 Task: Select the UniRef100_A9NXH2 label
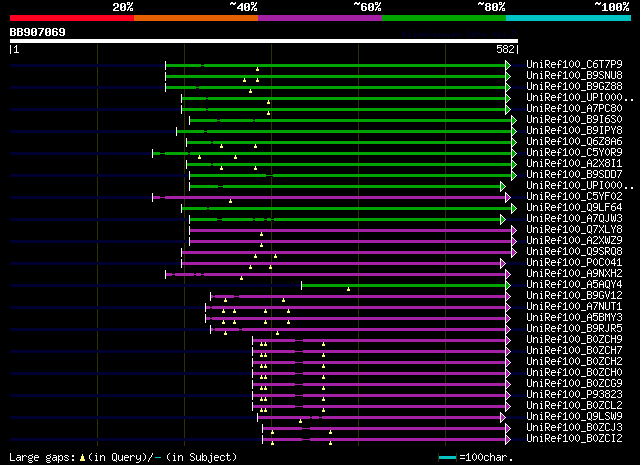click(x=574, y=274)
